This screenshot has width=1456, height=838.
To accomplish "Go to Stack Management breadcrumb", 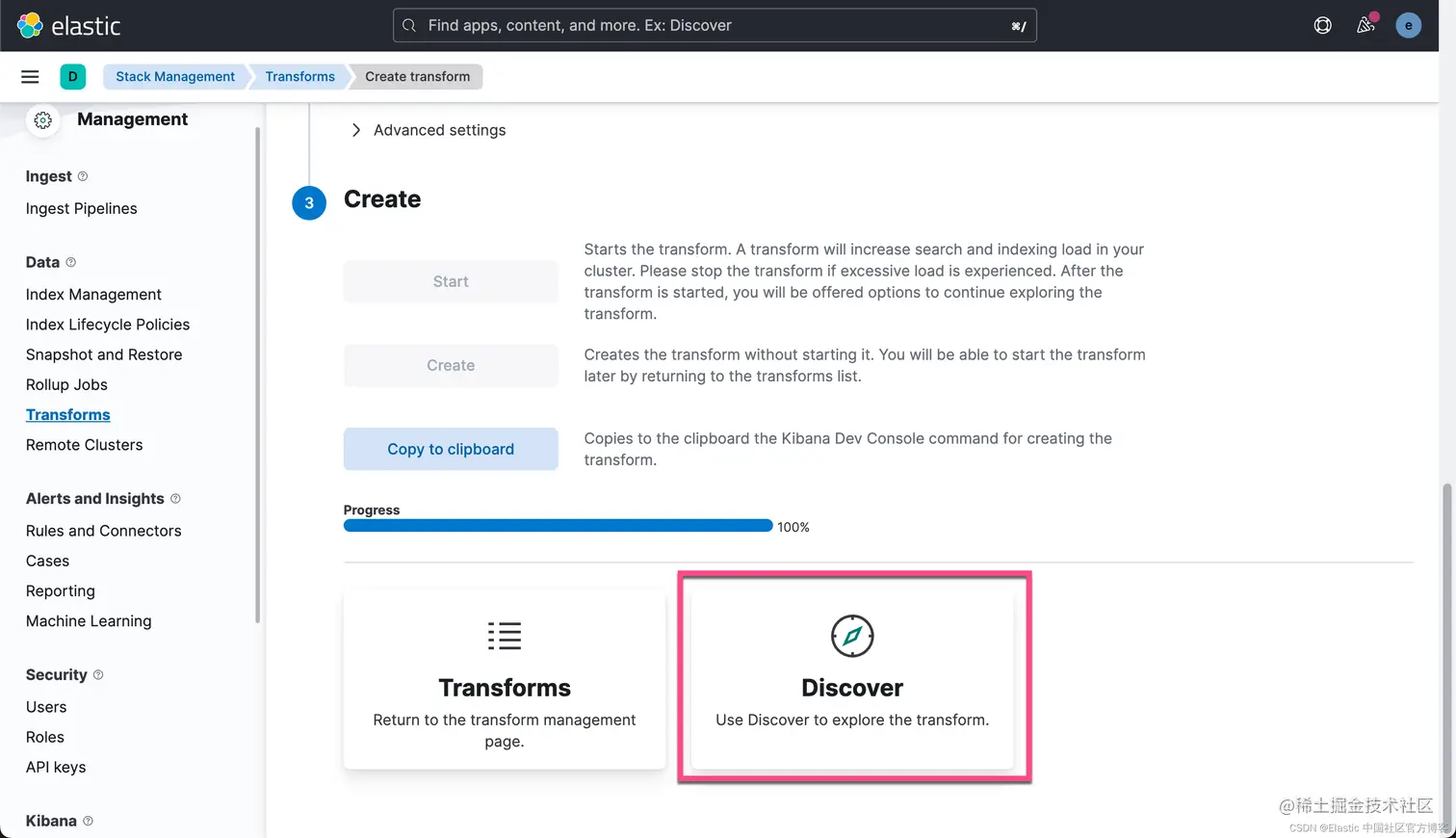I will [x=175, y=76].
